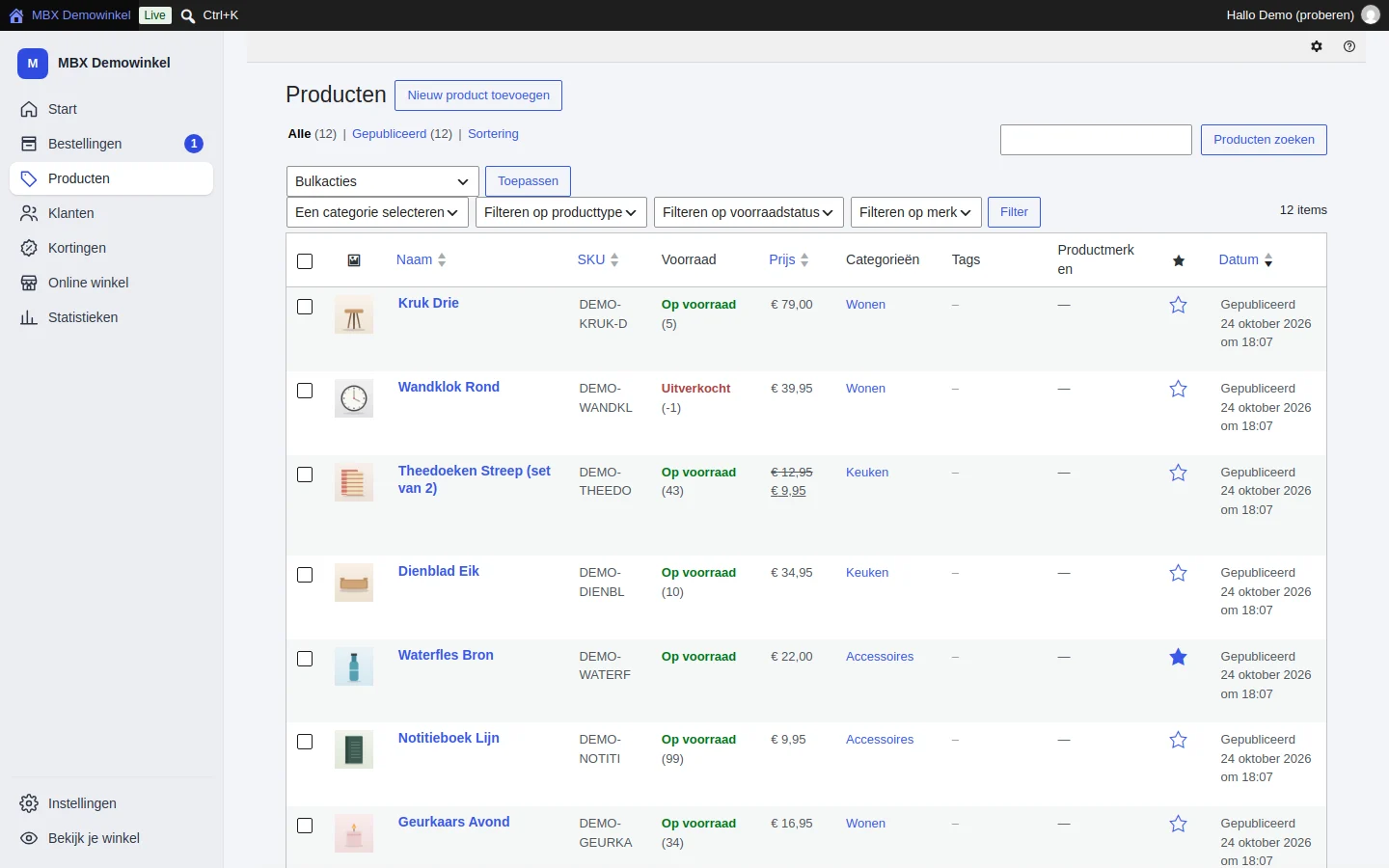Viewport: 1389px width, 868px height.
Task: Click the home icon in top bar
Action: click(x=15, y=15)
